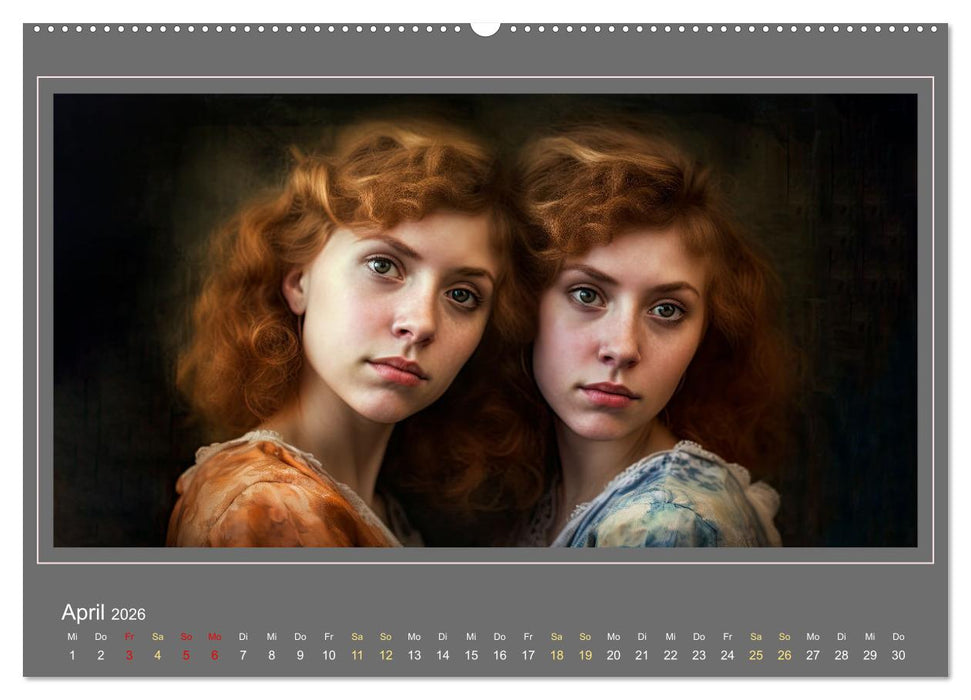971x700 pixels.
Task: Select date 22 in the calendar
Action: point(670,655)
